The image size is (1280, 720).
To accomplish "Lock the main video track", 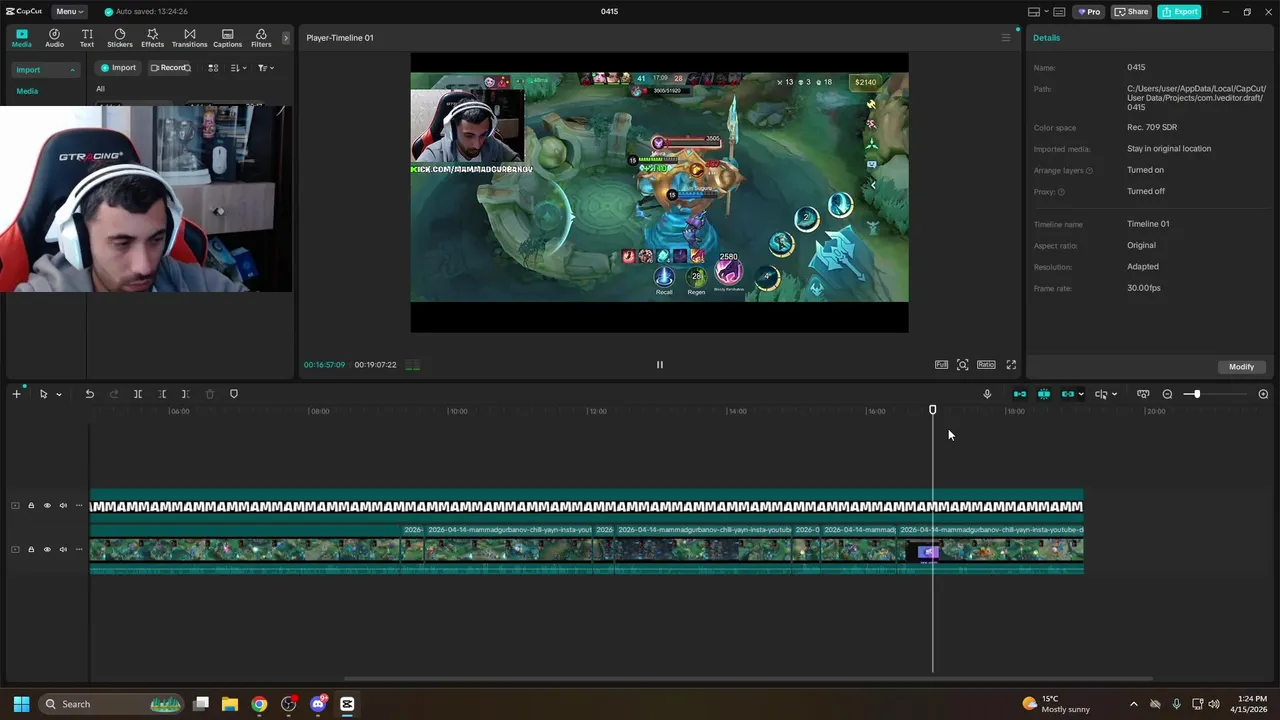I will [x=31, y=550].
